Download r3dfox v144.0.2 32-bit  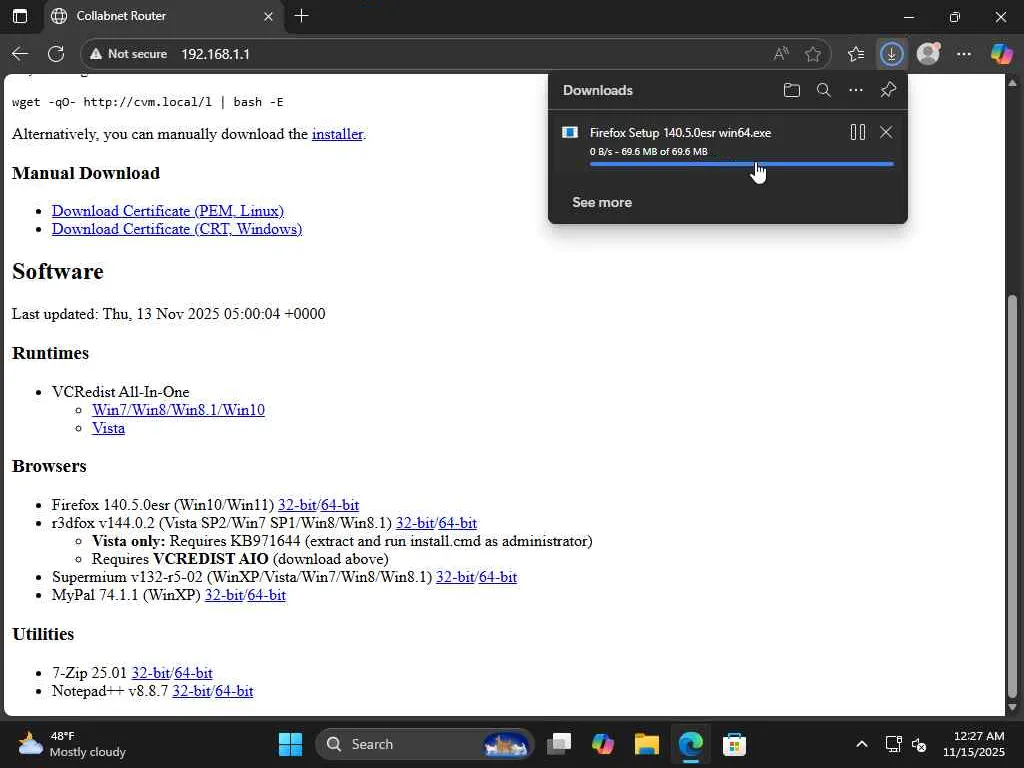tap(415, 523)
